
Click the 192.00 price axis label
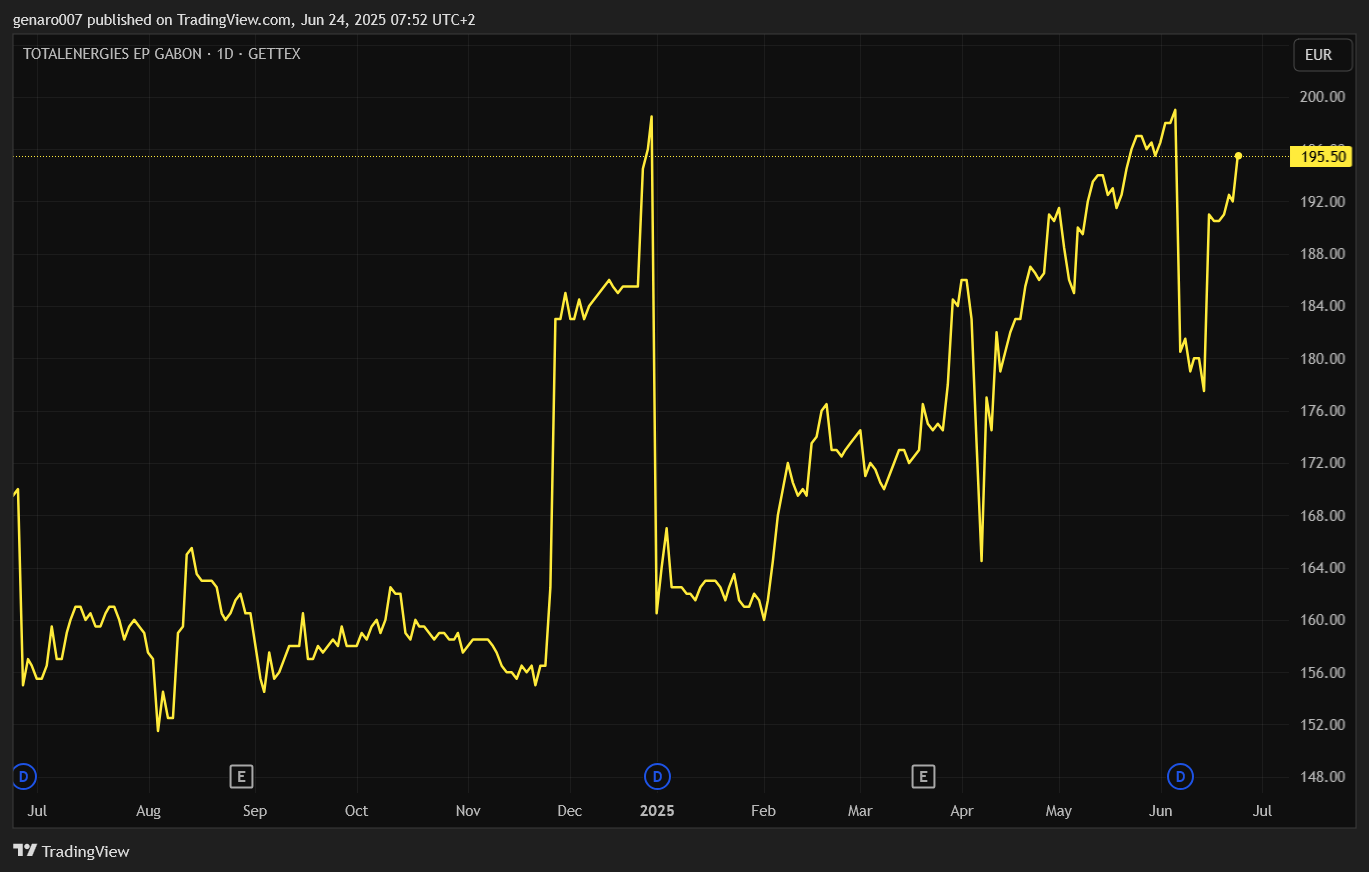coord(1322,202)
